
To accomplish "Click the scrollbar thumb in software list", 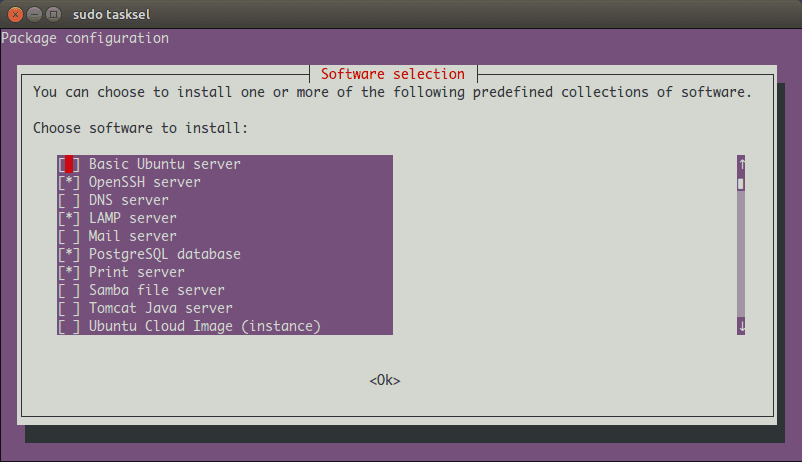I will coord(741,183).
